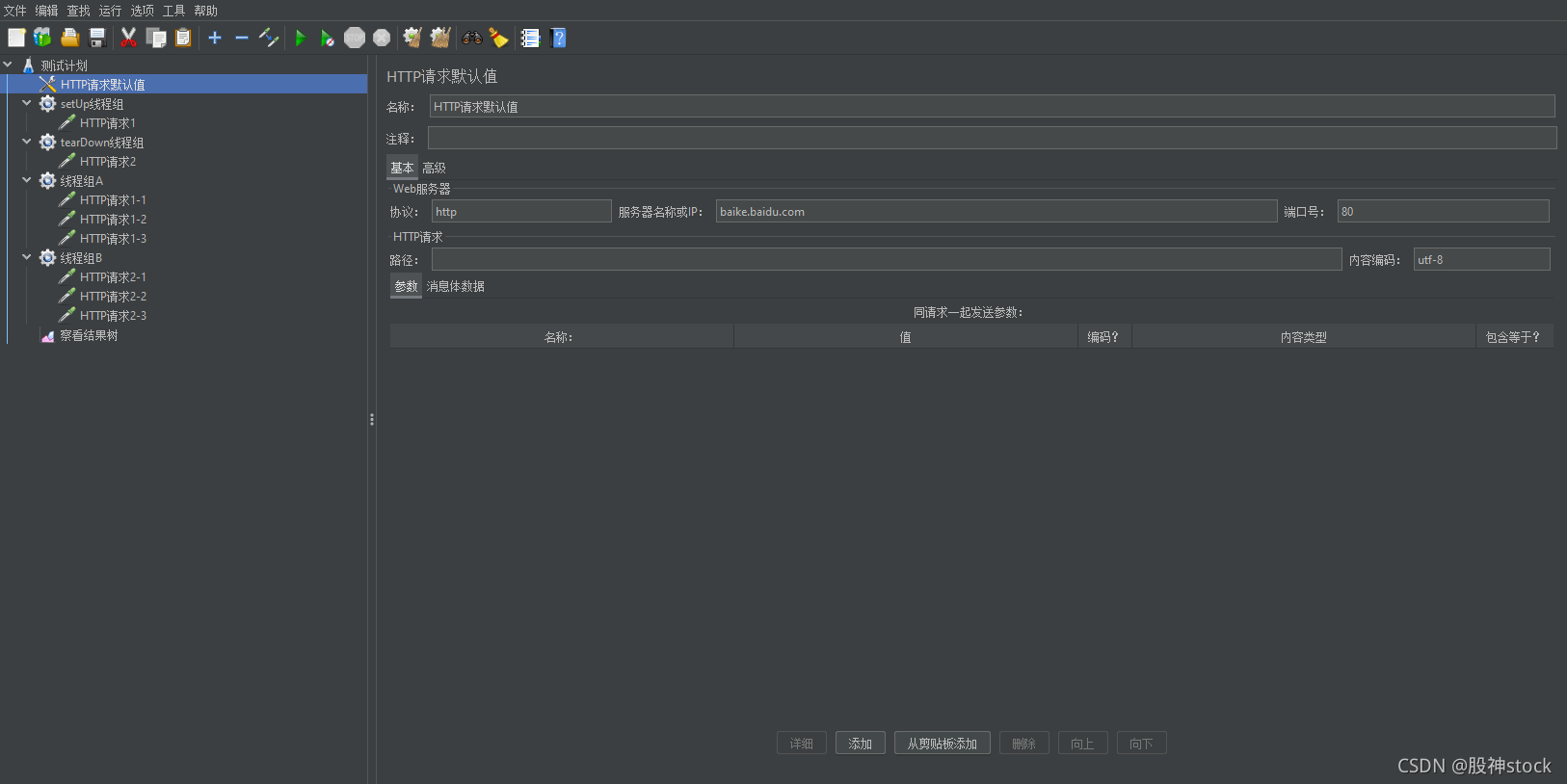Viewport: 1567px width, 784px height.
Task: Click the 从剪贴板添加 button
Action: pos(943,744)
